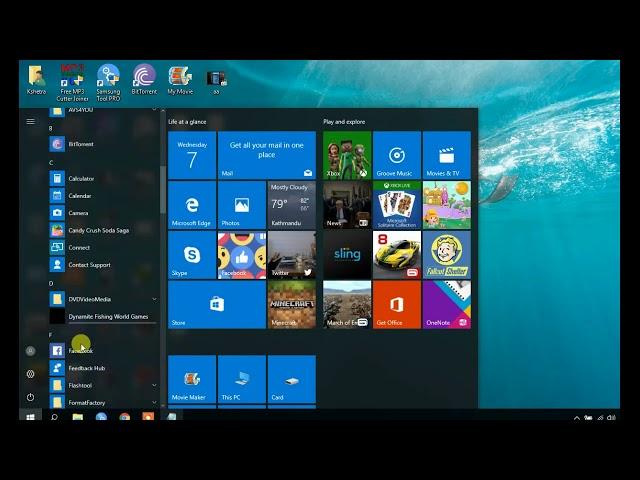Open Settings gear in Start sidebar

(31, 374)
